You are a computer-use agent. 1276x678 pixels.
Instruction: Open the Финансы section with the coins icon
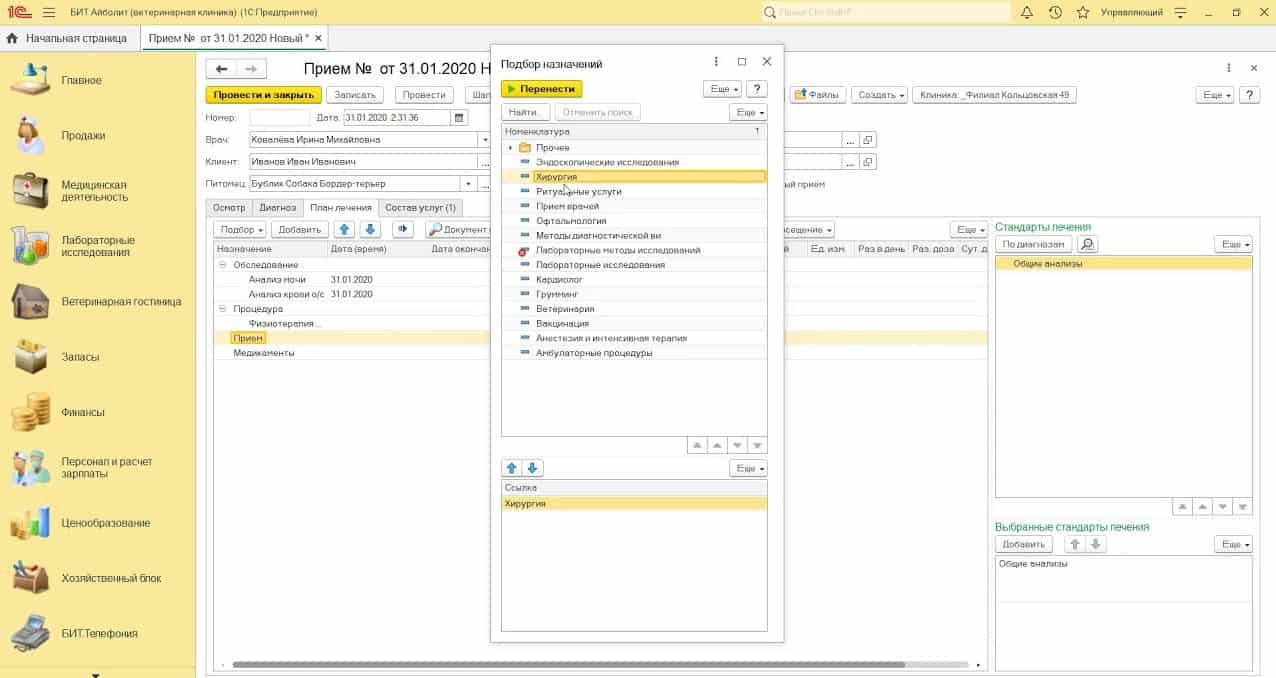(82, 412)
